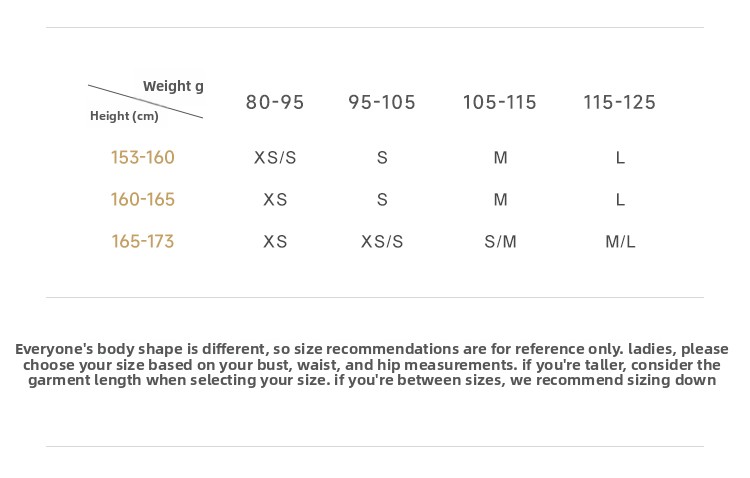Click the 160-165 height row label
Screen dimensions: 750x478
point(143,200)
